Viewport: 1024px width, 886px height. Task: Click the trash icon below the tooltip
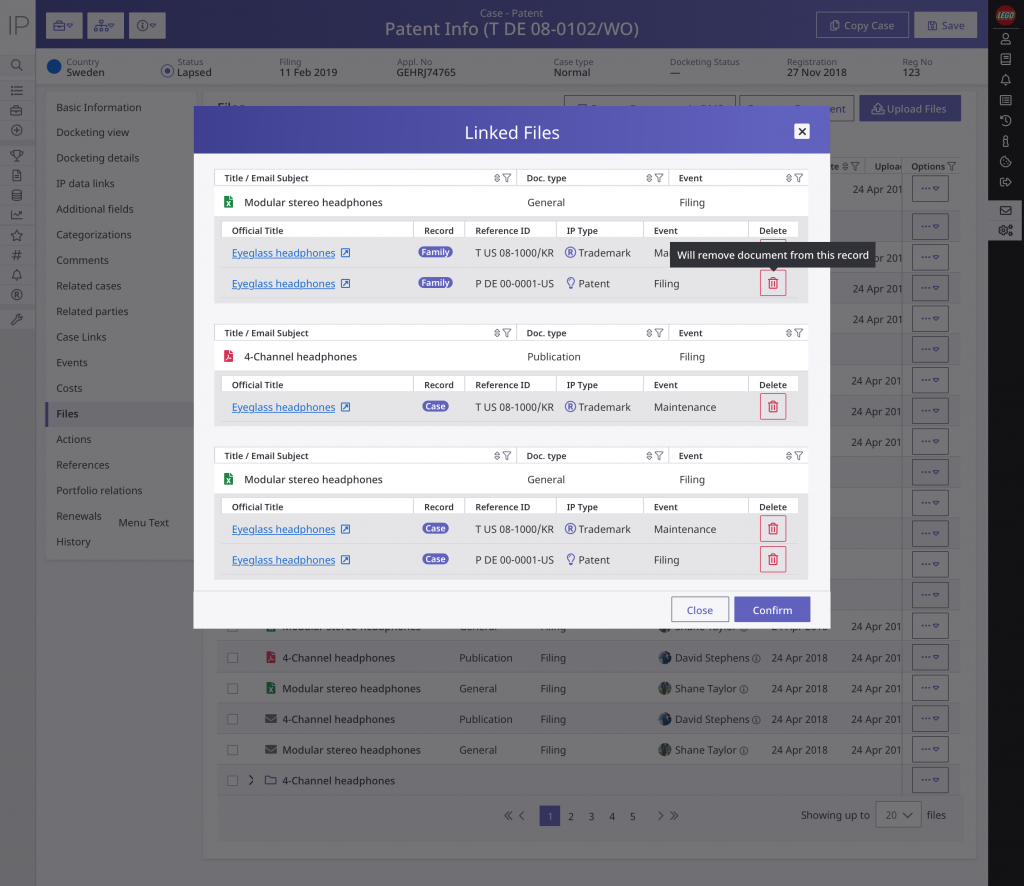point(772,284)
